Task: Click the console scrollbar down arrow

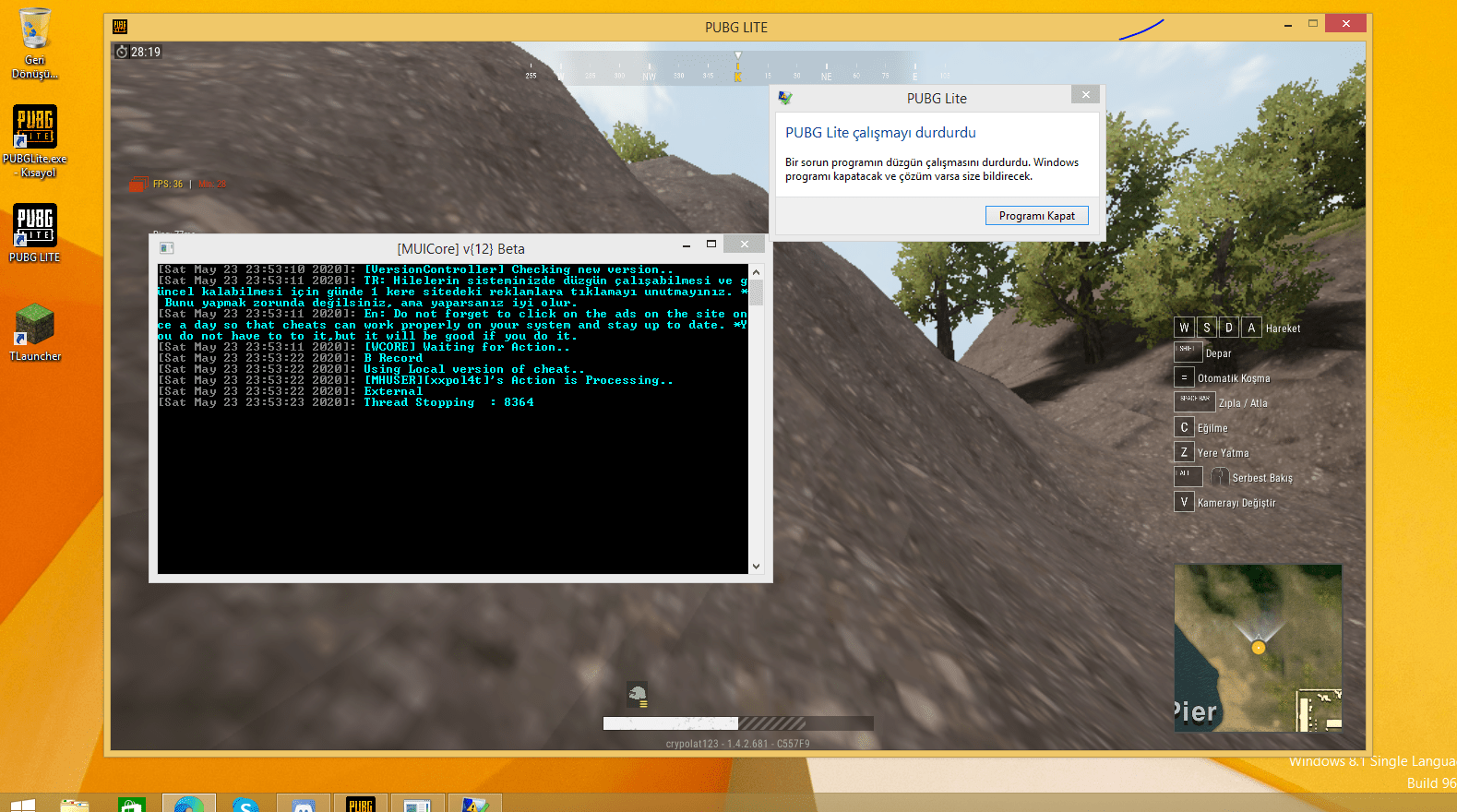Action: [757, 567]
